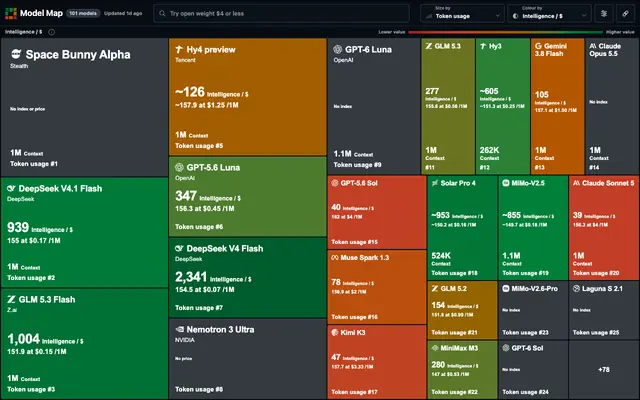Screen dimensions: 640x400
Task: Click 'Token usage #17' on Kimi K3
Action: tap(354, 392)
